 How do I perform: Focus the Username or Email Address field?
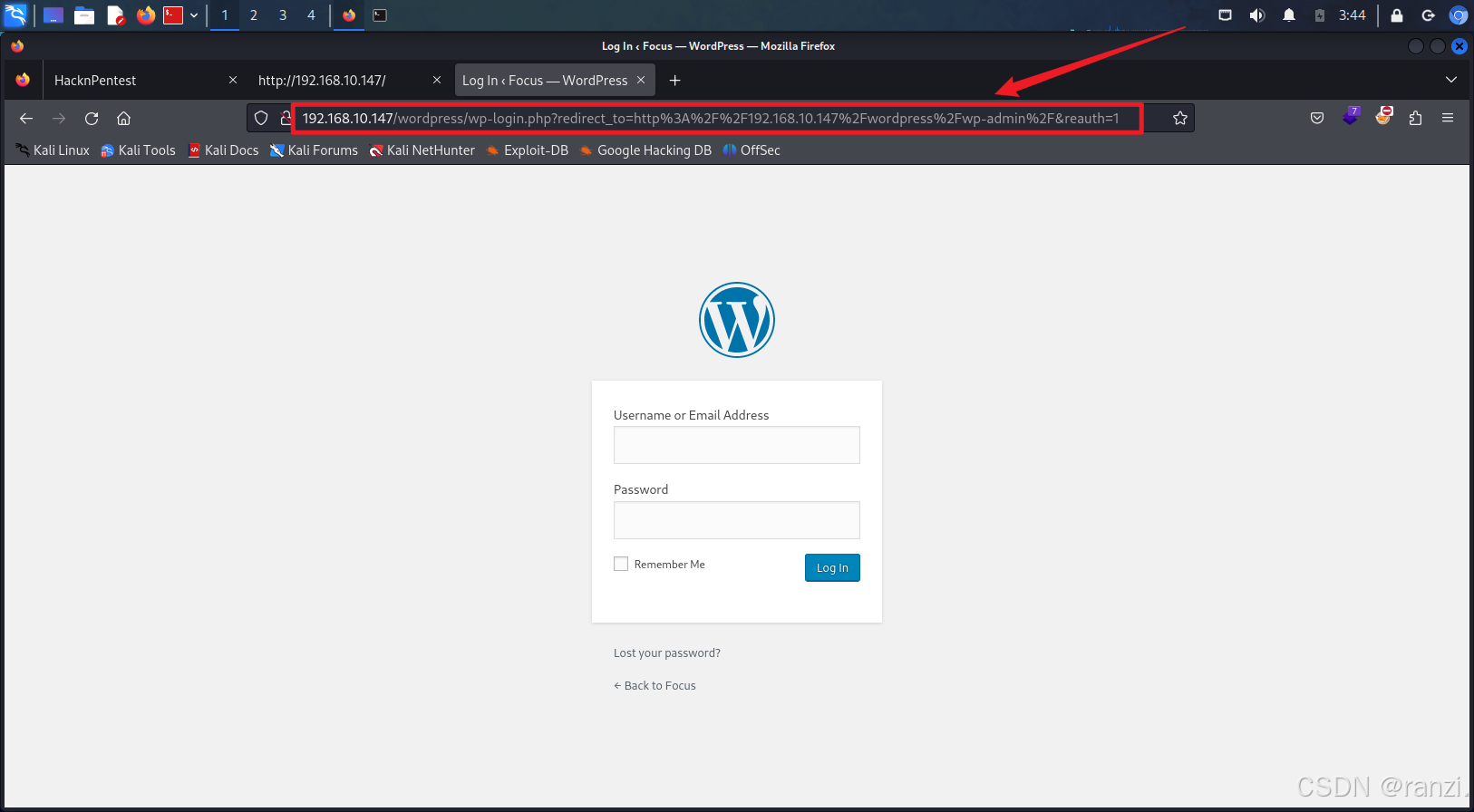[x=737, y=445]
